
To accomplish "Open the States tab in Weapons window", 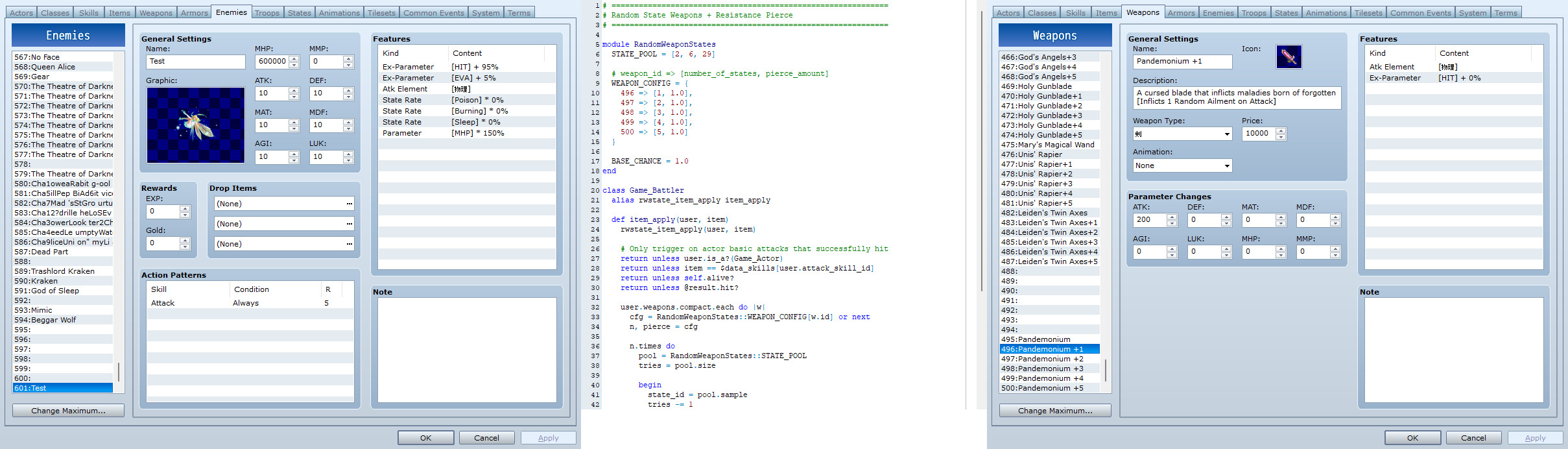I will click(x=1287, y=13).
